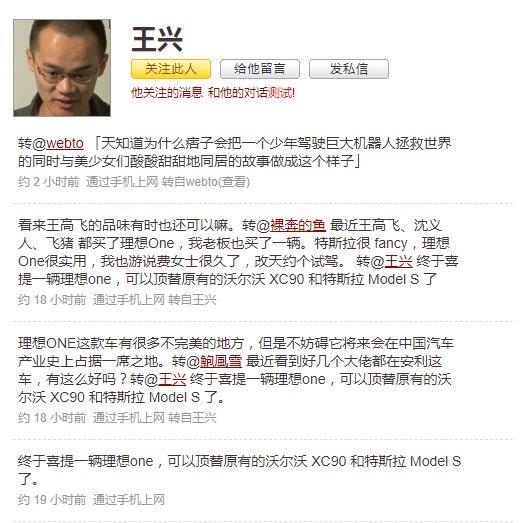Click 转自王兴 under the 理想ONE这款车 post

click(192, 418)
